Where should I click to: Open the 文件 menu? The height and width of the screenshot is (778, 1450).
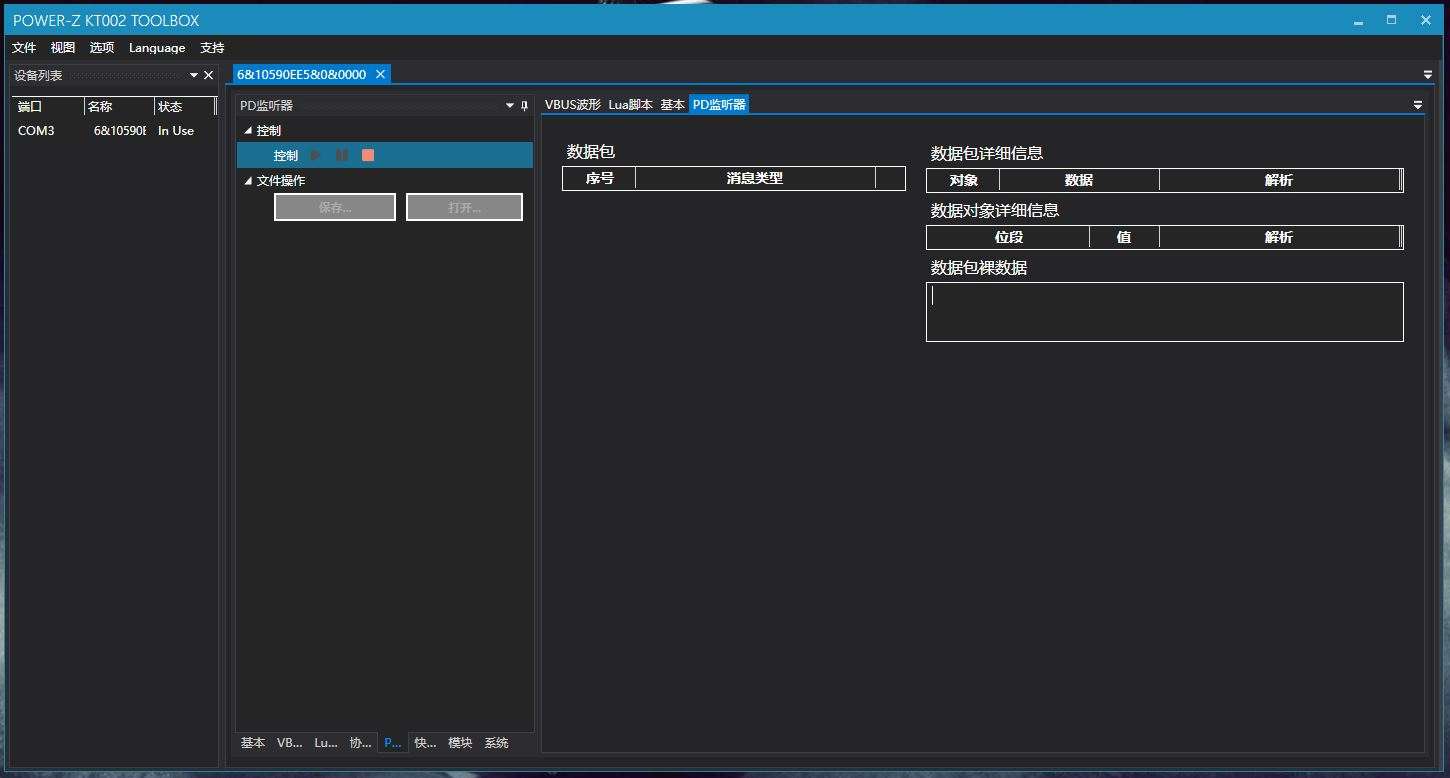pos(24,48)
